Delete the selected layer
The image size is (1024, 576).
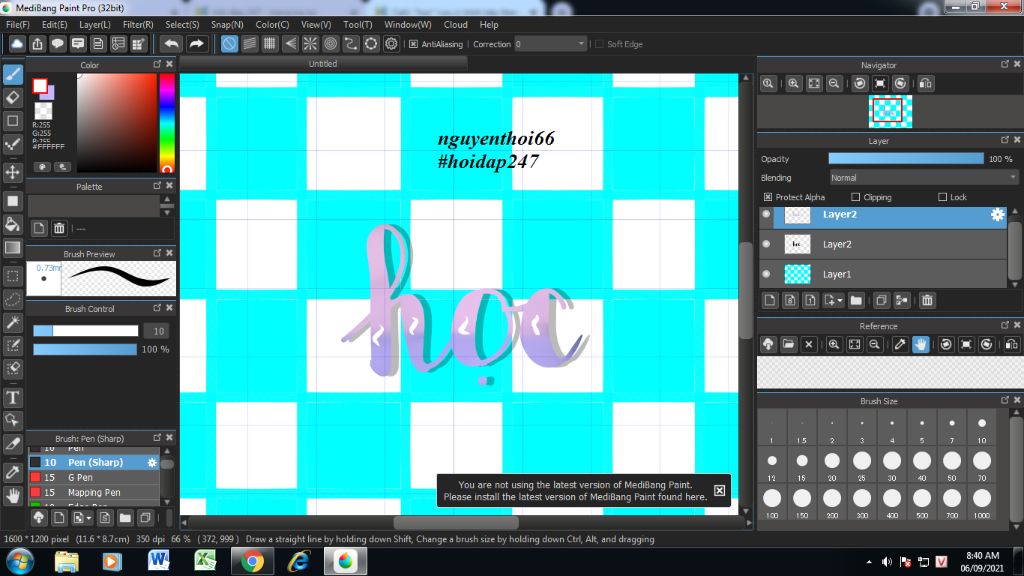[x=927, y=300]
